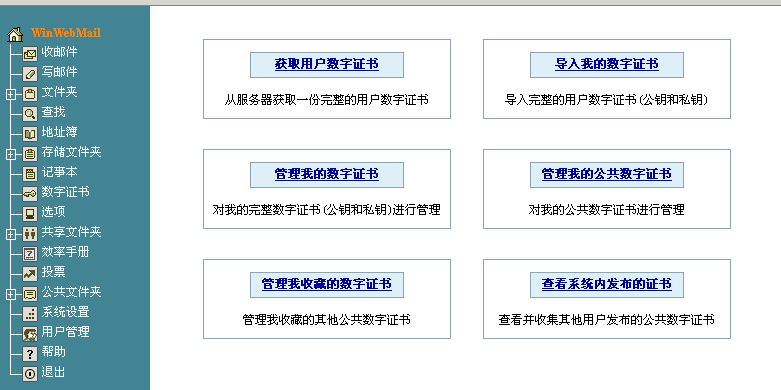Click the 获取用户数字证书 link
Screen dimensions: 781x390
327,64
